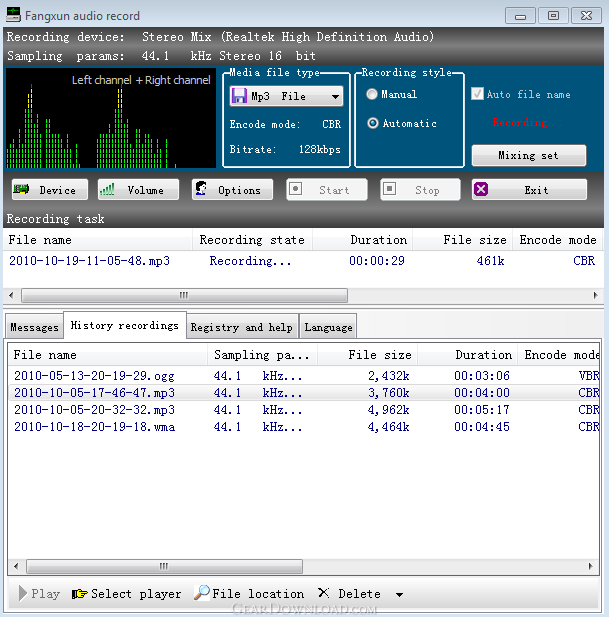Select the Manual recording style

pyautogui.click(x=373, y=95)
